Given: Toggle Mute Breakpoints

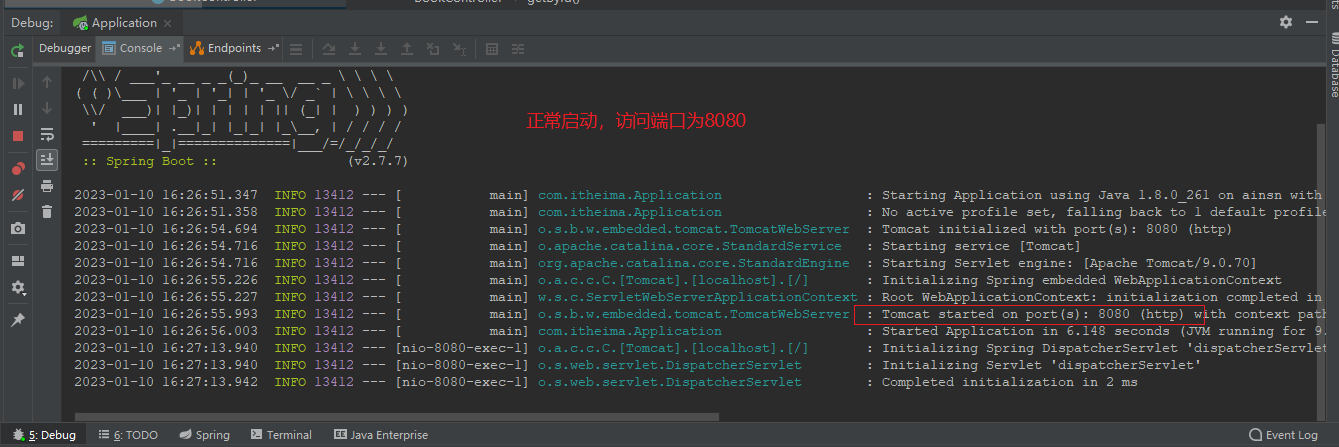Looking at the screenshot, I should [17, 195].
